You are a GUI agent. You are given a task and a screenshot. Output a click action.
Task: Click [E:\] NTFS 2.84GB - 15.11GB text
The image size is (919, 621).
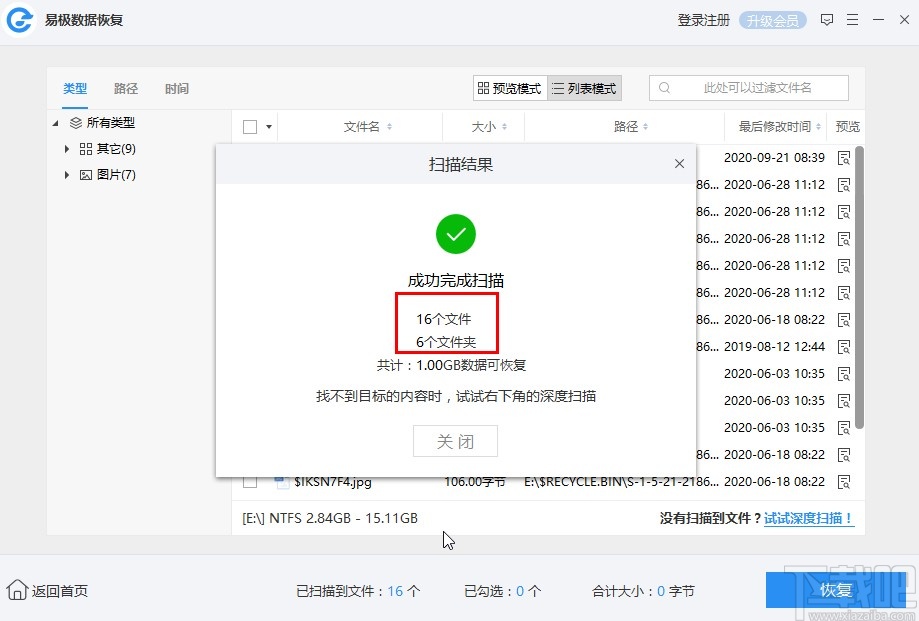330,518
